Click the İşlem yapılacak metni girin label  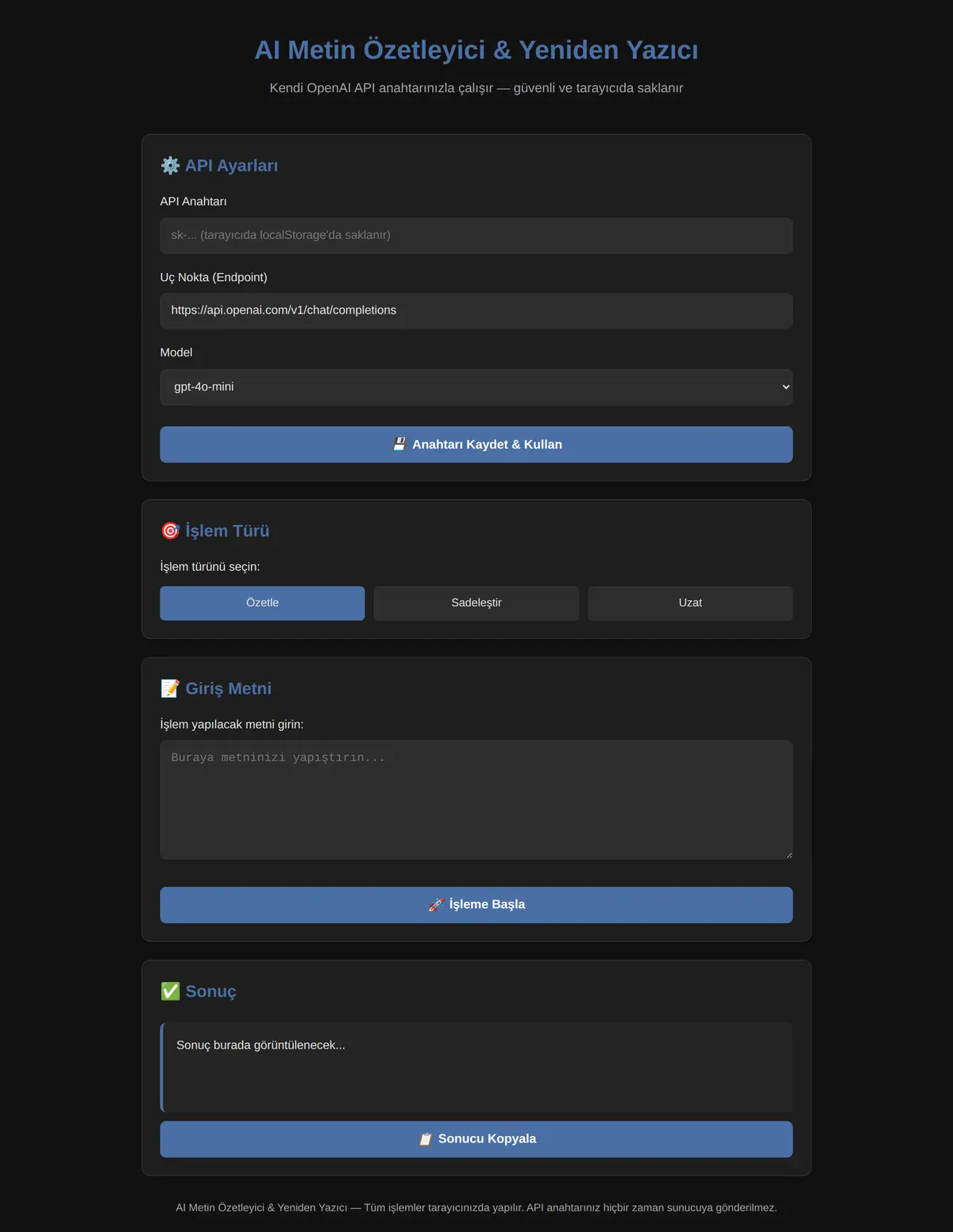click(x=232, y=725)
